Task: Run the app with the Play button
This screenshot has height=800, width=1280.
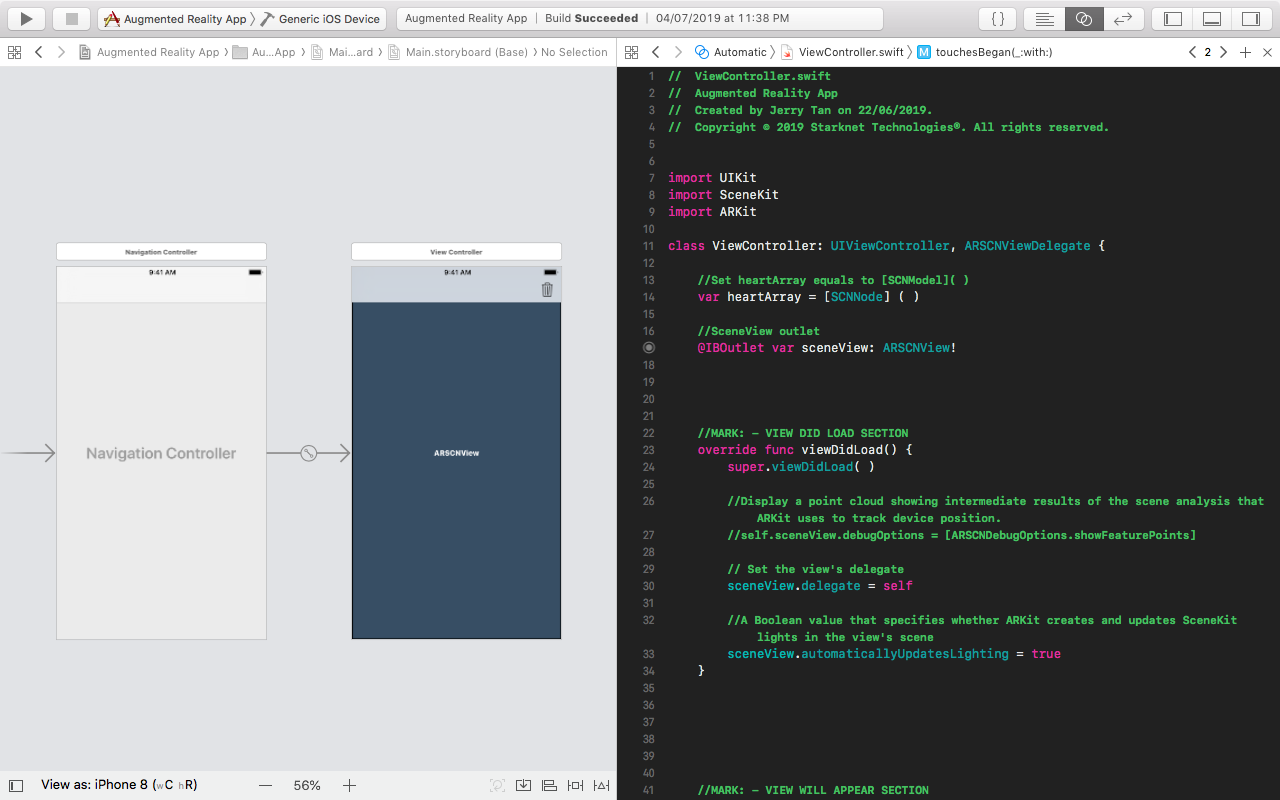Action: [26, 18]
